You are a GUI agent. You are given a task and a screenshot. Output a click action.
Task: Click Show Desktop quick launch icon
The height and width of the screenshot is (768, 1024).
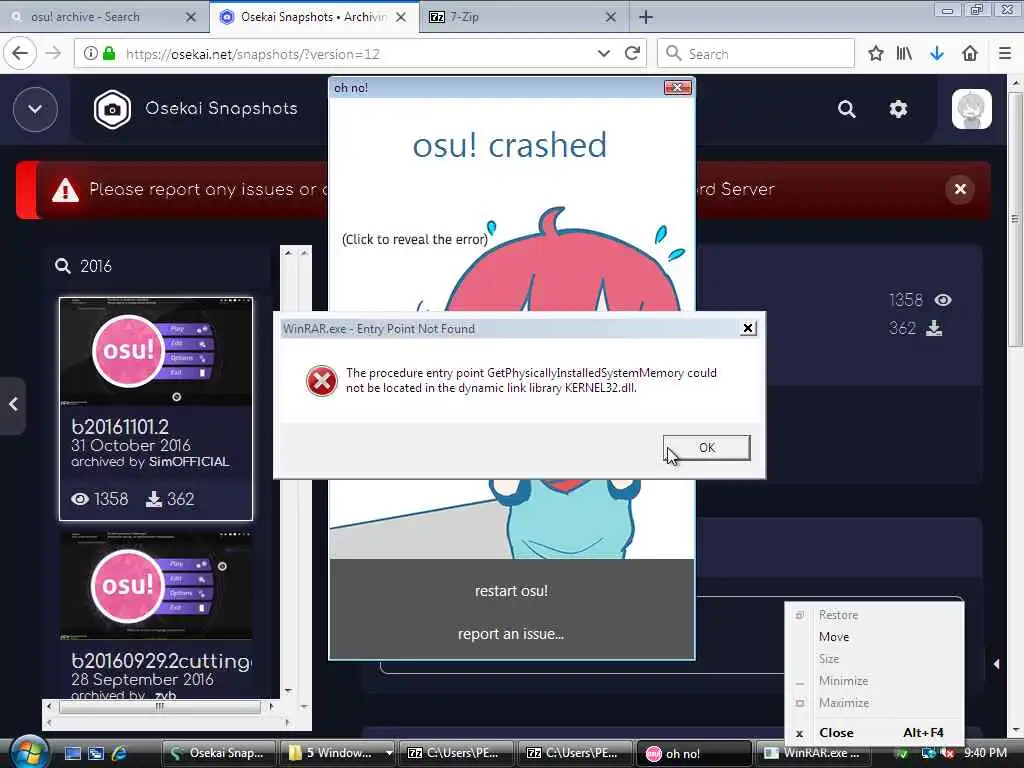tap(72, 753)
